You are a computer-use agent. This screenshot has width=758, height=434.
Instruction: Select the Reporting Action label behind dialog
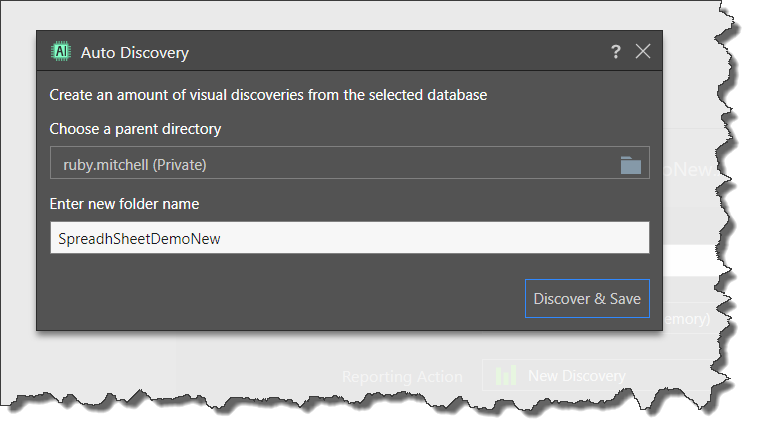pyautogui.click(x=402, y=376)
